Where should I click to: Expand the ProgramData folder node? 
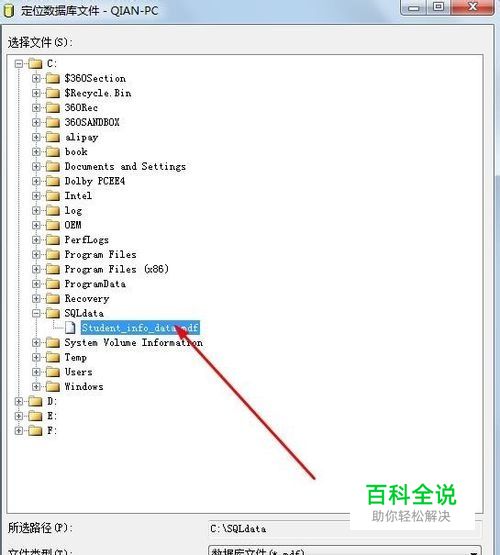point(36,284)
